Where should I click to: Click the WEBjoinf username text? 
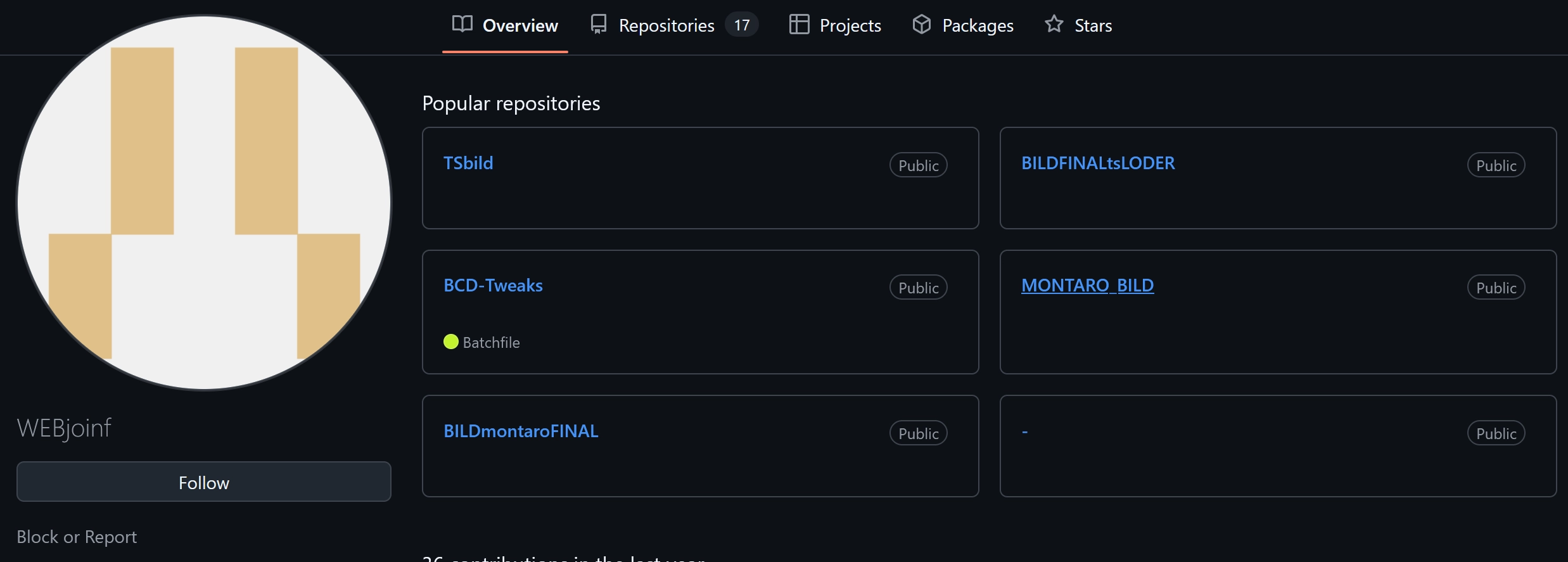click(x=64, y=428)
